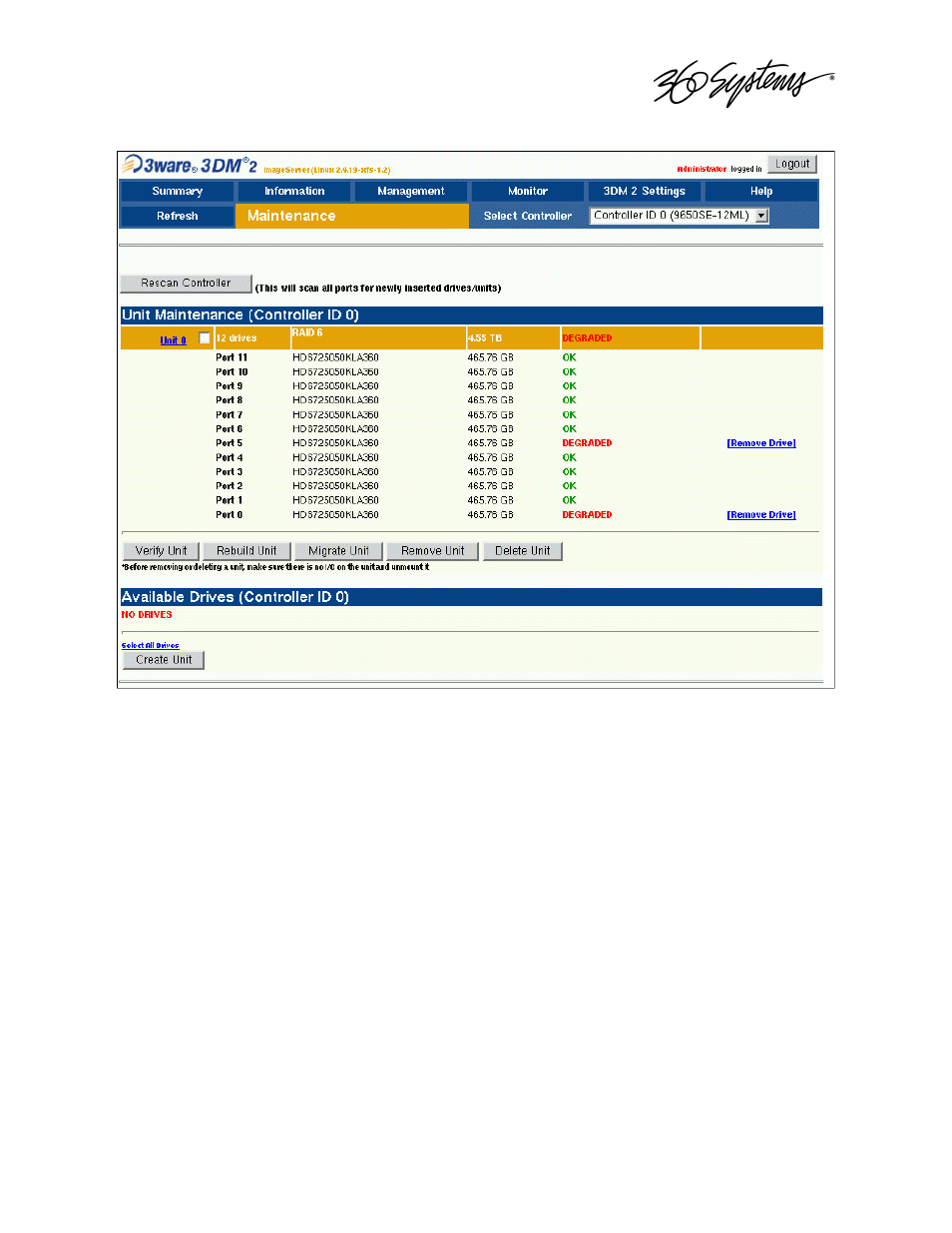Click the Create Unit button
The width and height of the screenshot is (952, 1233).
click(x=164, y=660)
